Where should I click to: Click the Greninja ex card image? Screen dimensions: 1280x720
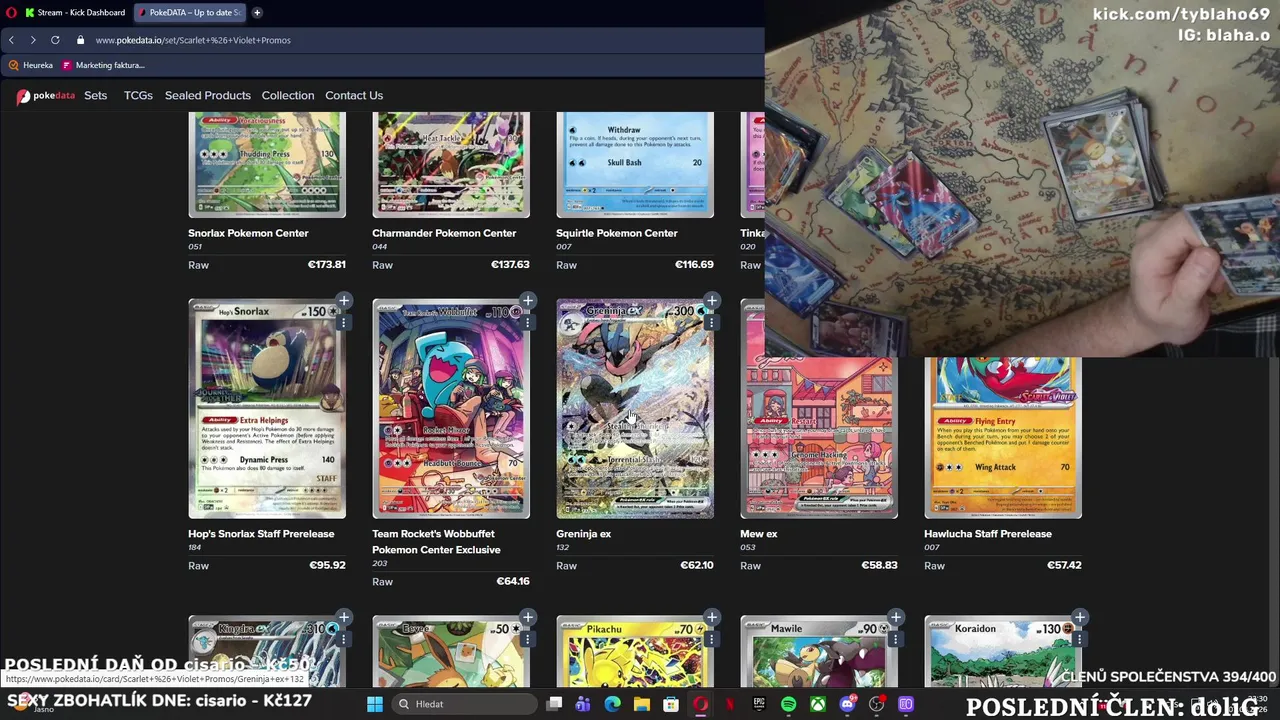pyautogui.click(x=635, y=409)
